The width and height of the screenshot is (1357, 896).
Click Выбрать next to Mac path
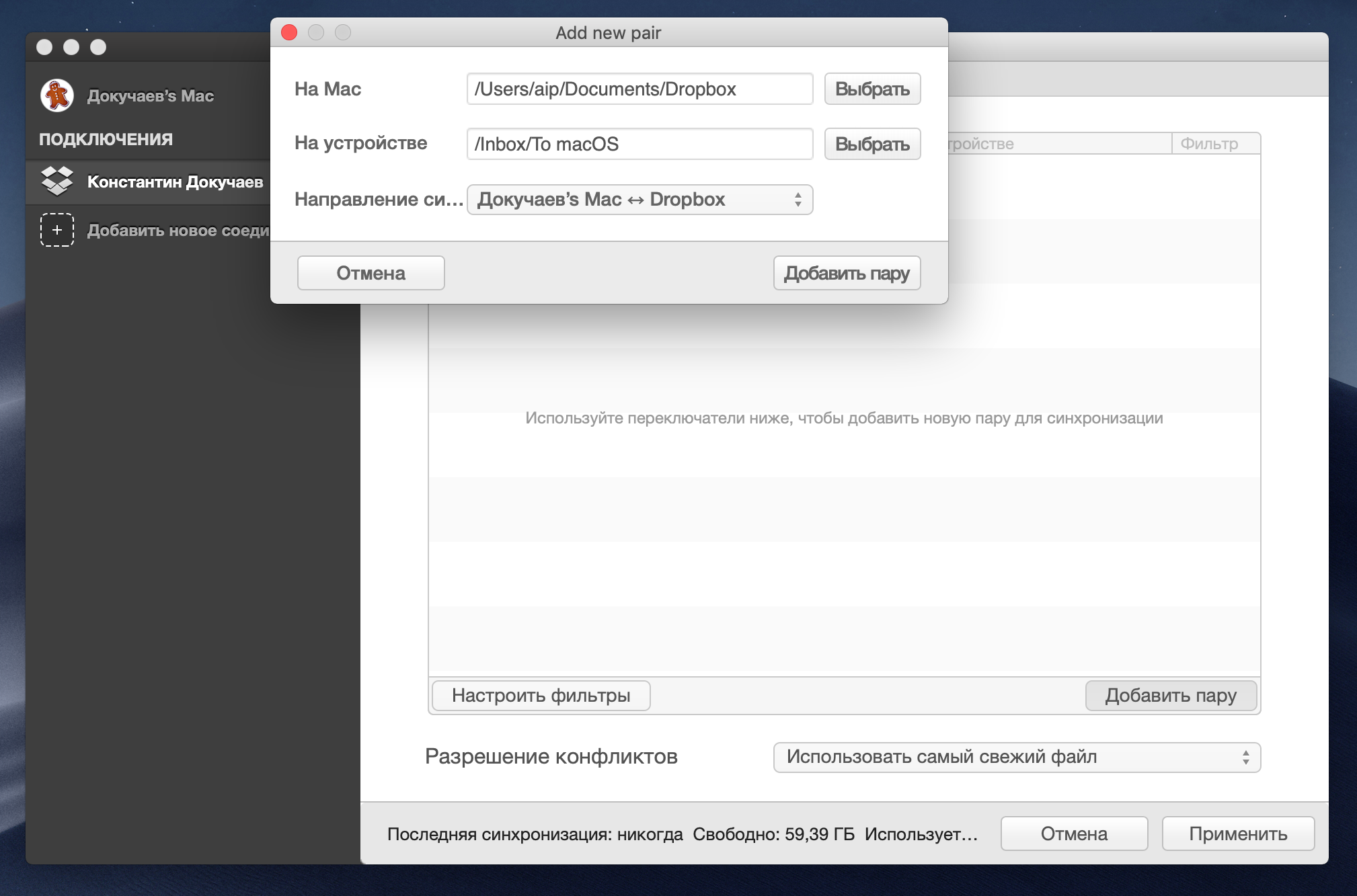click(x=871, y=89)
